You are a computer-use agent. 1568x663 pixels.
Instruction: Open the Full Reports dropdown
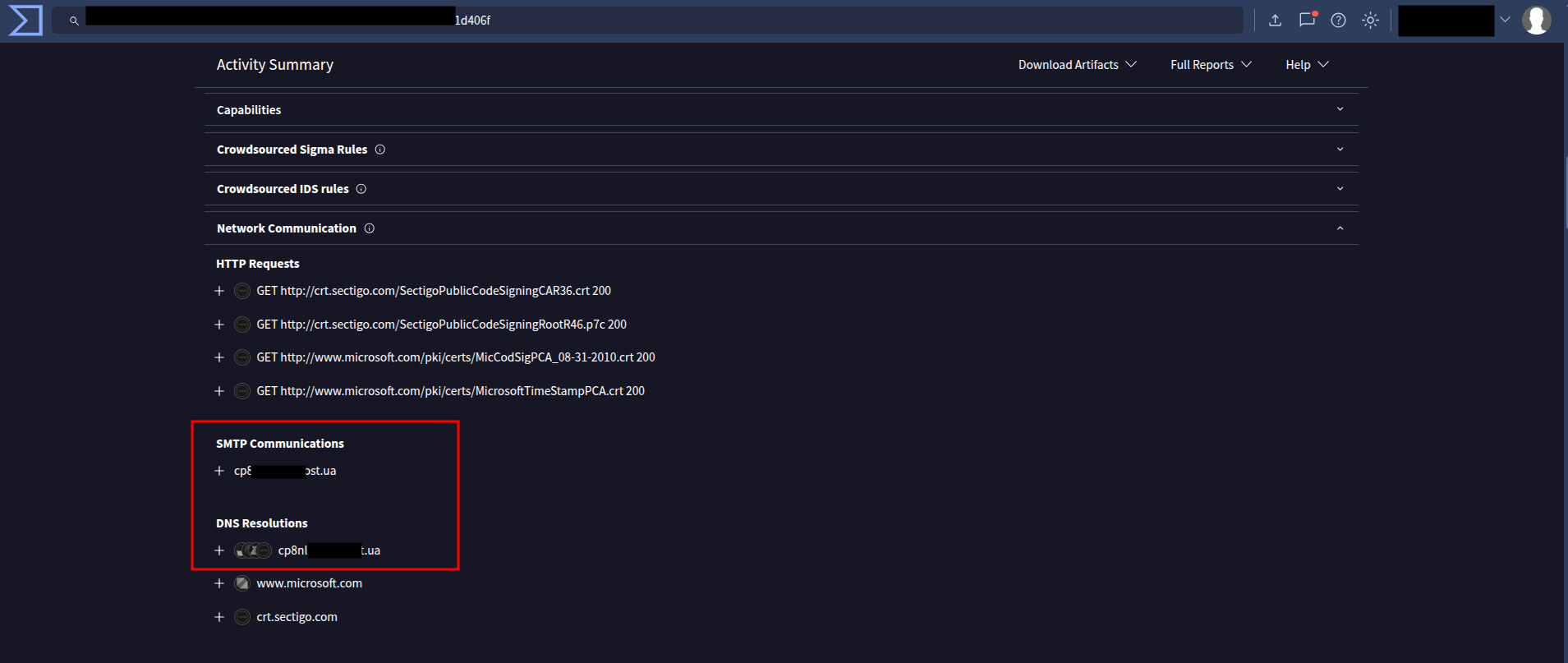[x=1210, y=65]
